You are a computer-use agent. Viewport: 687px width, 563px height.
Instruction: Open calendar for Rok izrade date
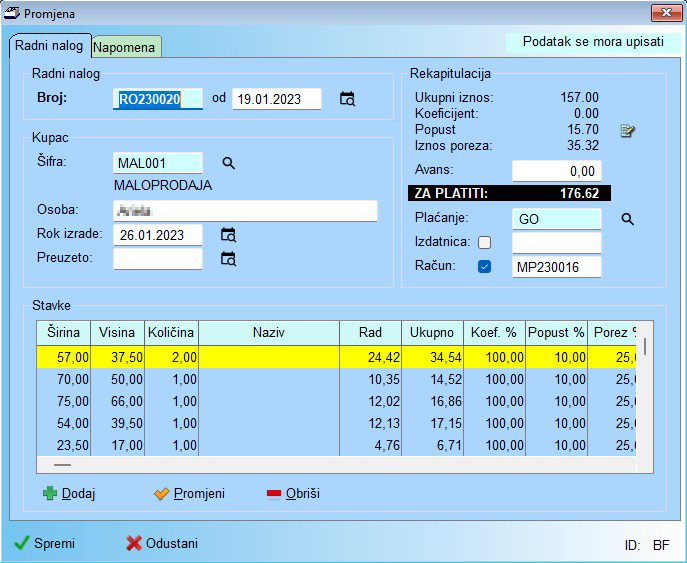(x=228, y=235)
